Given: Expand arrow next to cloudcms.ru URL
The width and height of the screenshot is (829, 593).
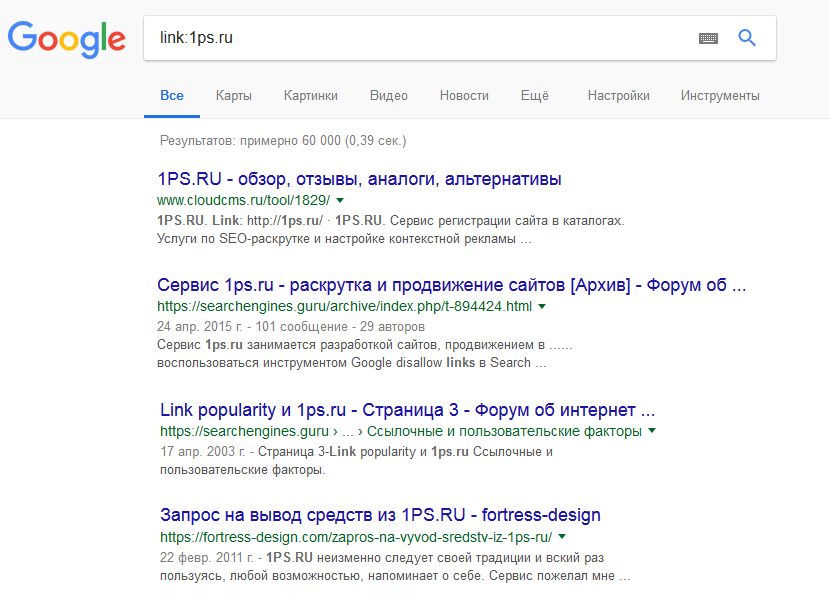Looking at the screenshot, I should click(340, 200).
